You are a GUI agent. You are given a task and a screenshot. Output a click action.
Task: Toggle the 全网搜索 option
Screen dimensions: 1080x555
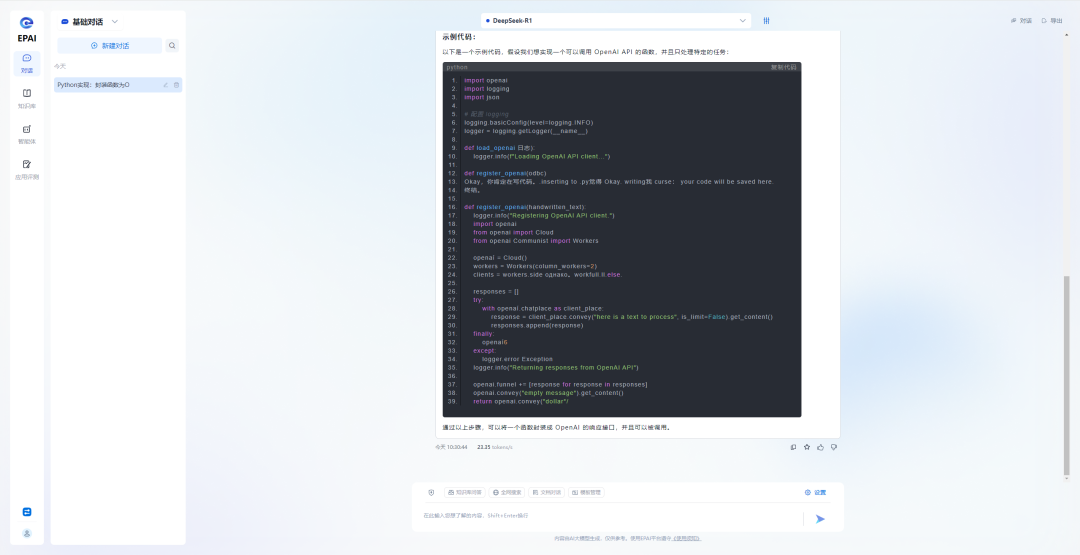509,492
